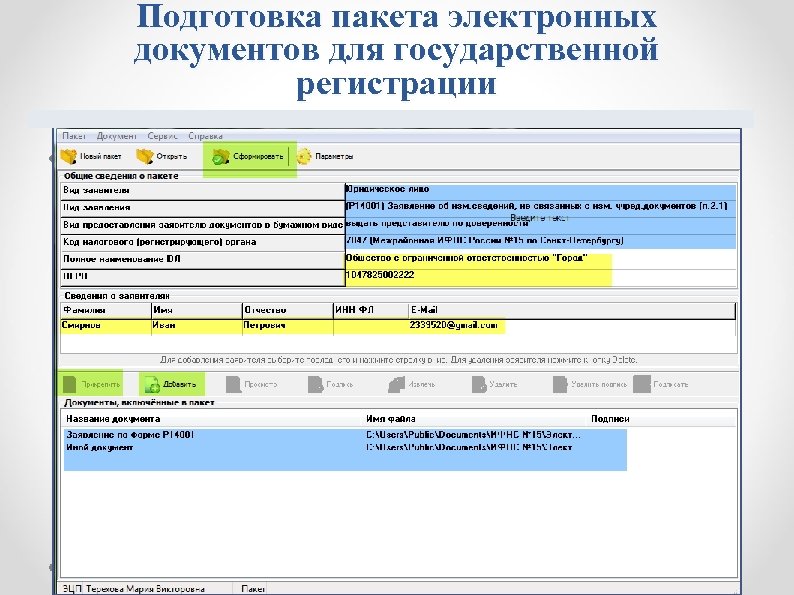The height and width of the screenshot is (595, 794).
Task: Open the Вид заявления Р14001 field
Action: click(540, 207)
